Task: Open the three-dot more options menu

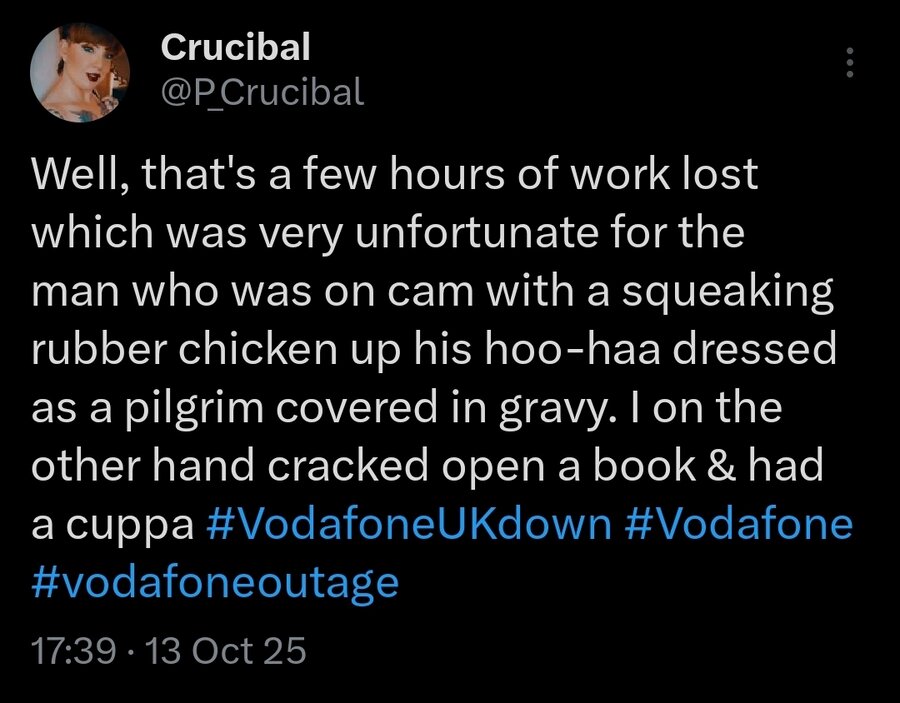Action: pyautogui.click(x=851, y=63)
